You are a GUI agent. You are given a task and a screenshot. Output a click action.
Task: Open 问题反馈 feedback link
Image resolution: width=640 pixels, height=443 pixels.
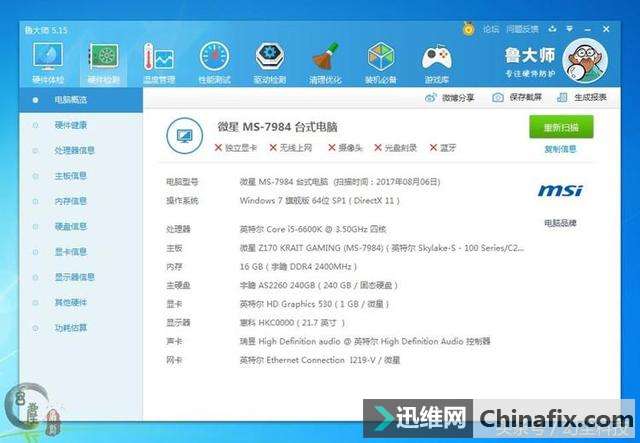(x=522, y=29)
